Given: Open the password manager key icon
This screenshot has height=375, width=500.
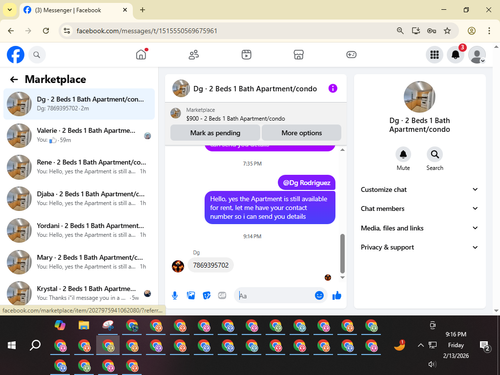Looking at the screenshot, I should (x=431, y=31).
